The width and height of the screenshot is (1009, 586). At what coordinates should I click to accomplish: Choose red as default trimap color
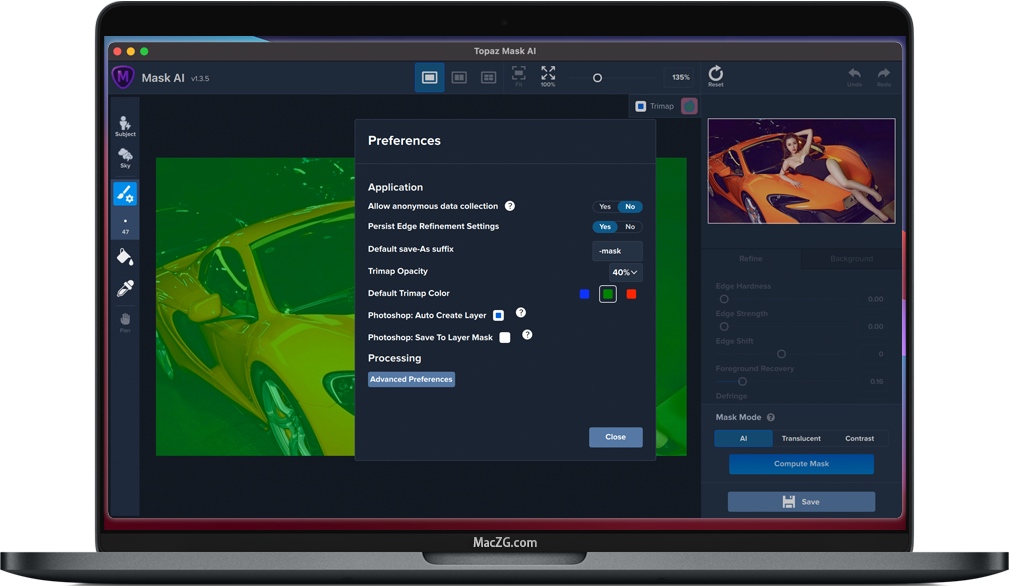pyautogui.click(x=631, y=294)
